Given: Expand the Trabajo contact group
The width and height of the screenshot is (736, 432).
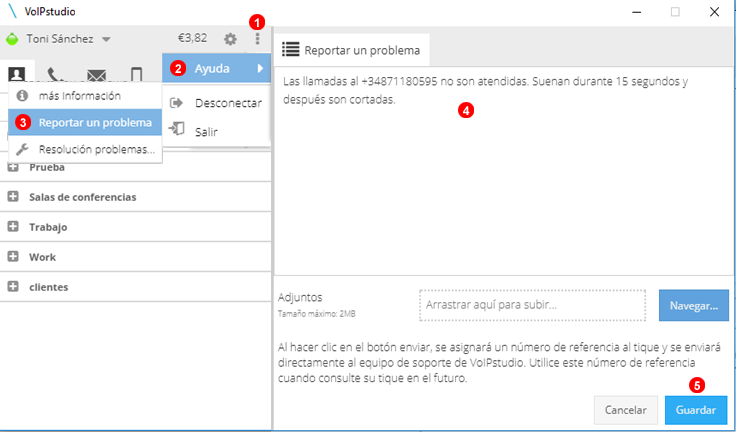Looking at the screenshot, I should pos(13,227).
